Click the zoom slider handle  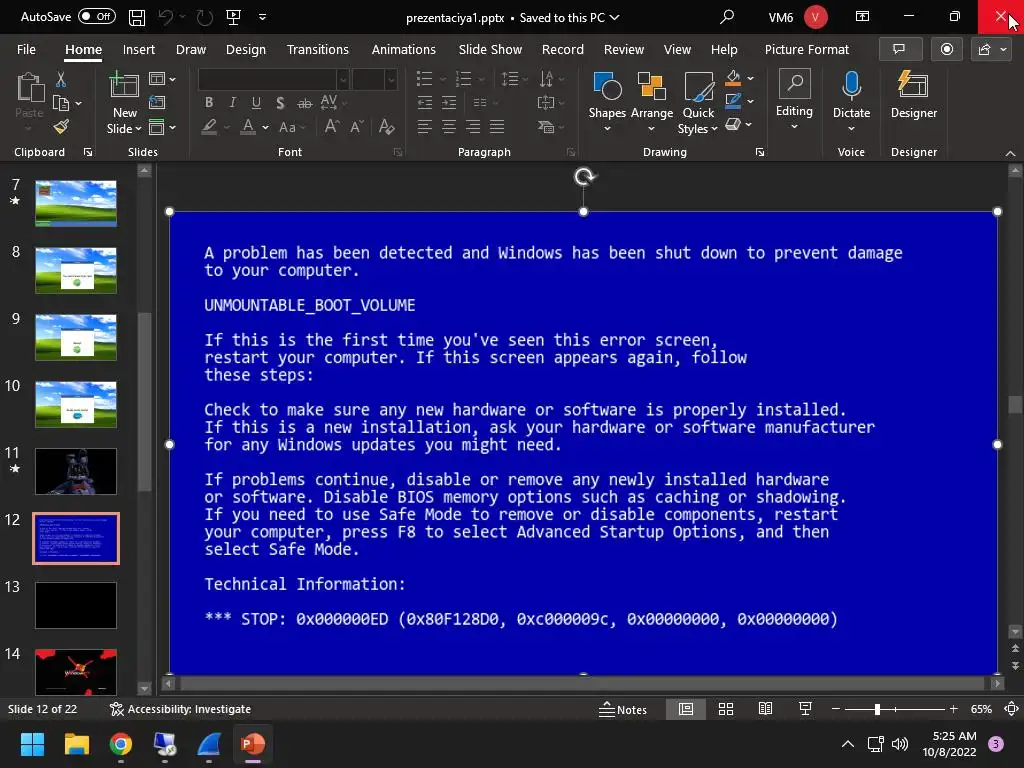click(x=877, y=709)
